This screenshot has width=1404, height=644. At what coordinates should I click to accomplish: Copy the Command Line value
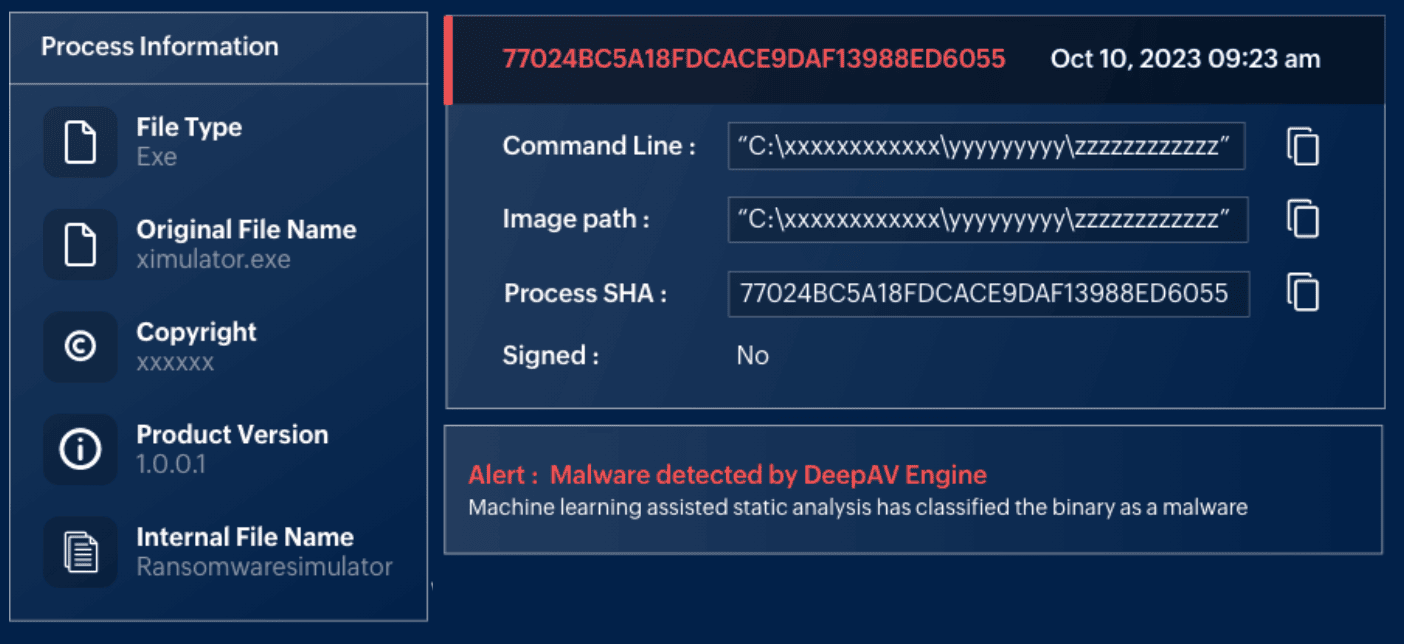pyautogui.click(x=1302, y=147)
